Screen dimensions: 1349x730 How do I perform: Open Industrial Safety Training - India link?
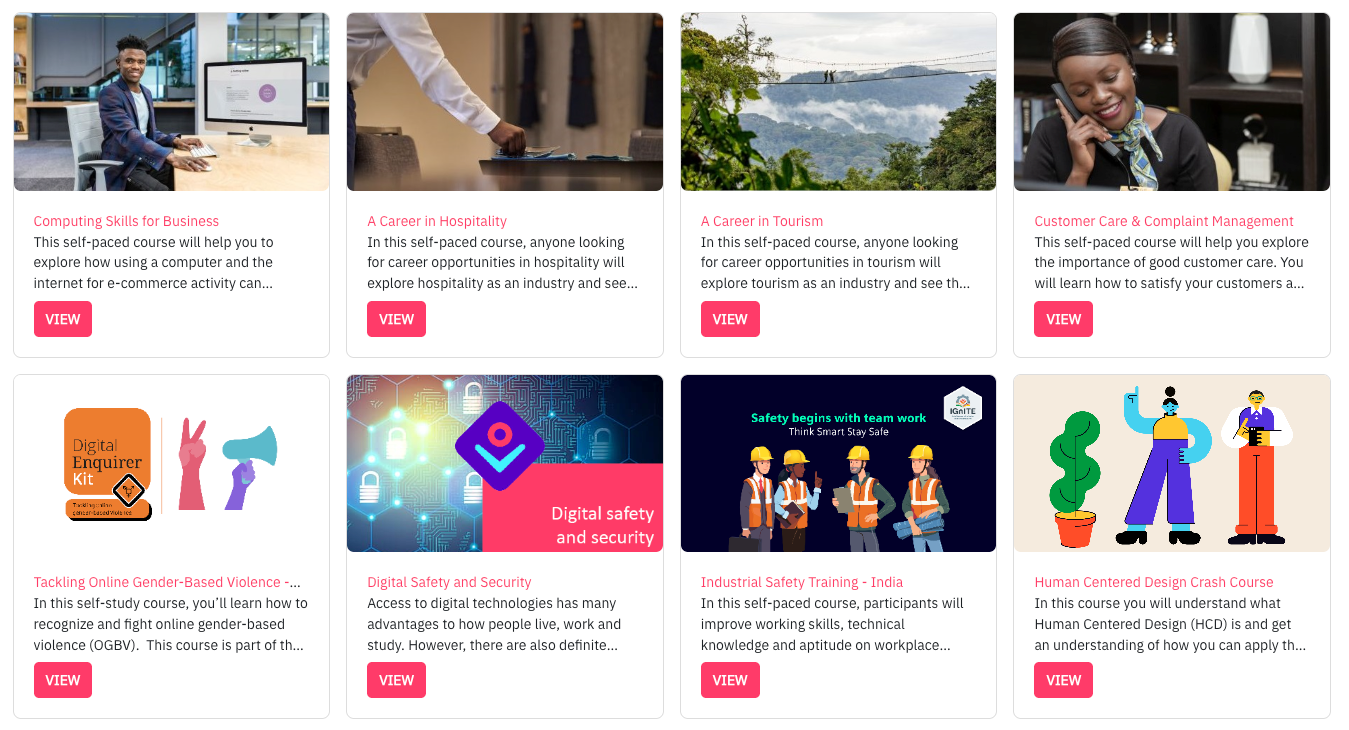(802, 582)
